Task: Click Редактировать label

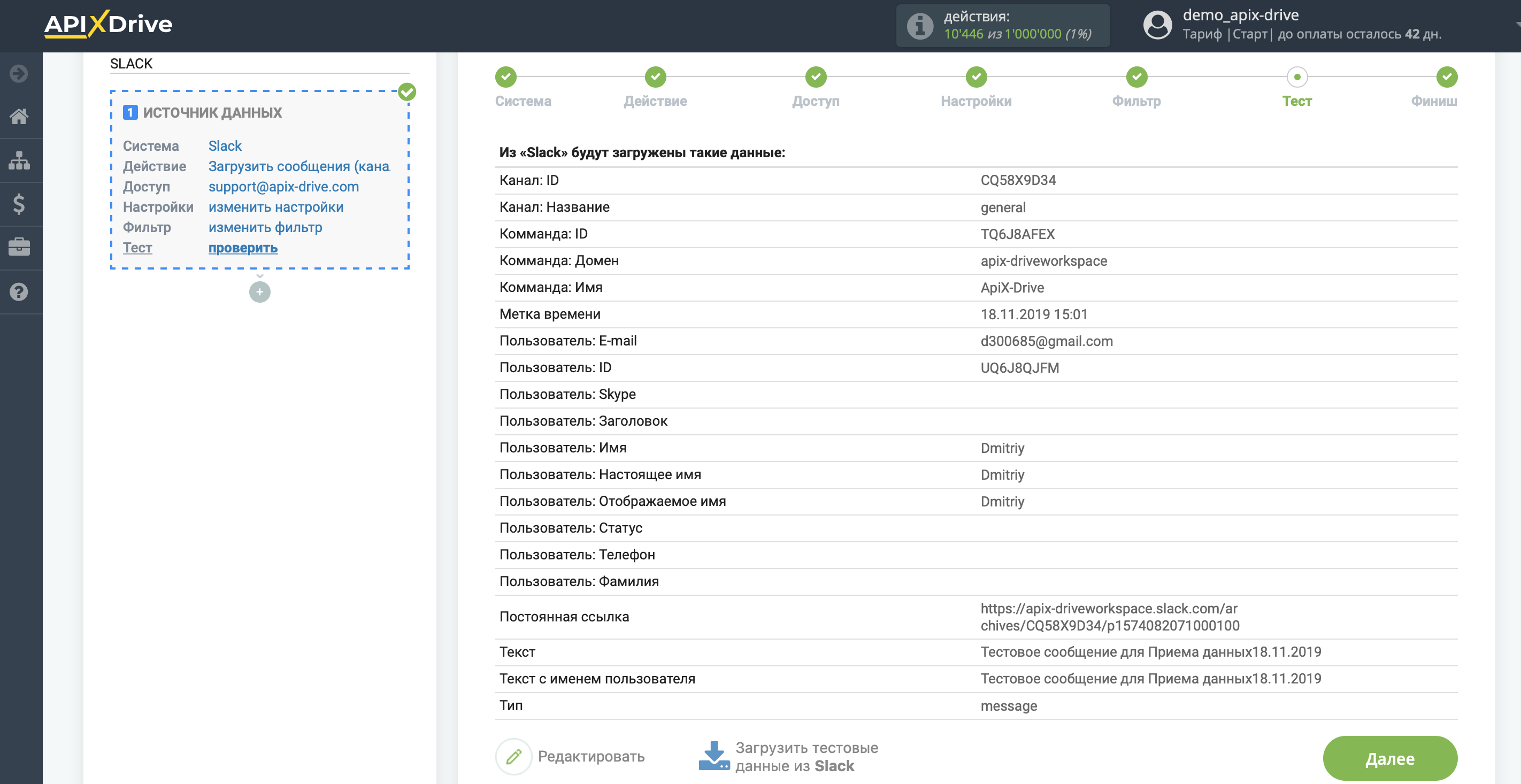Action: coord(591,756)
